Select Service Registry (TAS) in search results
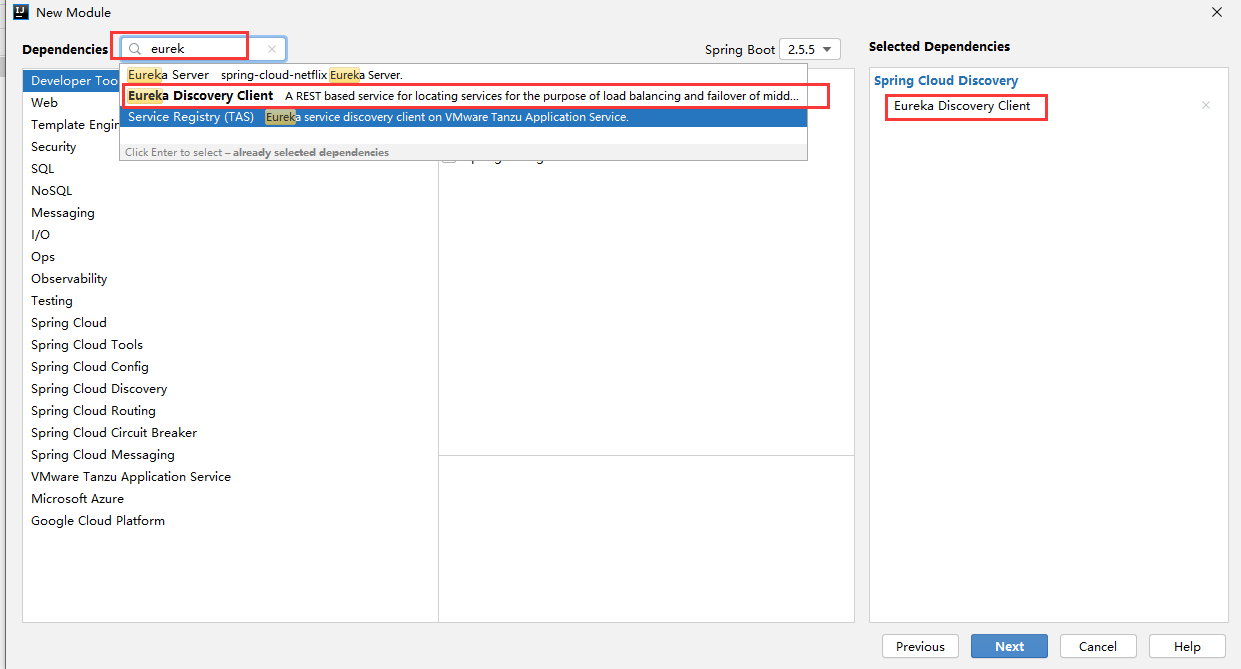This screenshot has width=1241, height=669. pos(463,117)
